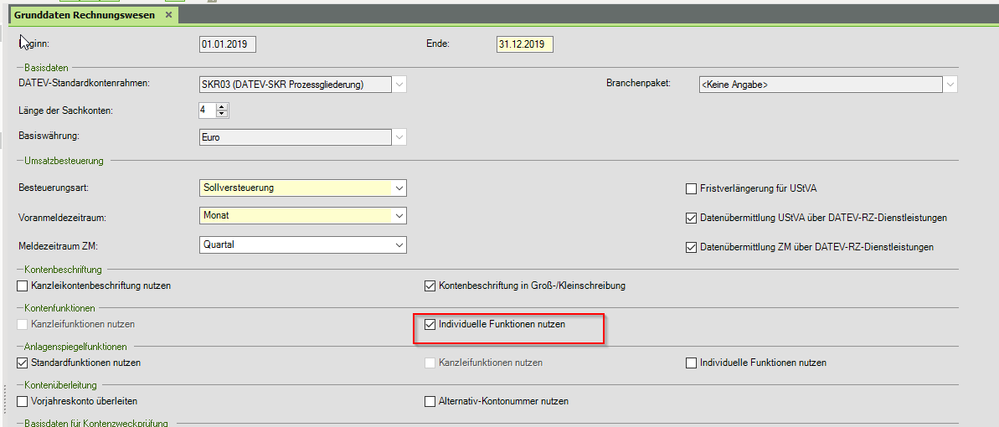Screen dimensions: 999x427
Task: Increase Länge der Sachkonten value
Action: pos(221,108)
